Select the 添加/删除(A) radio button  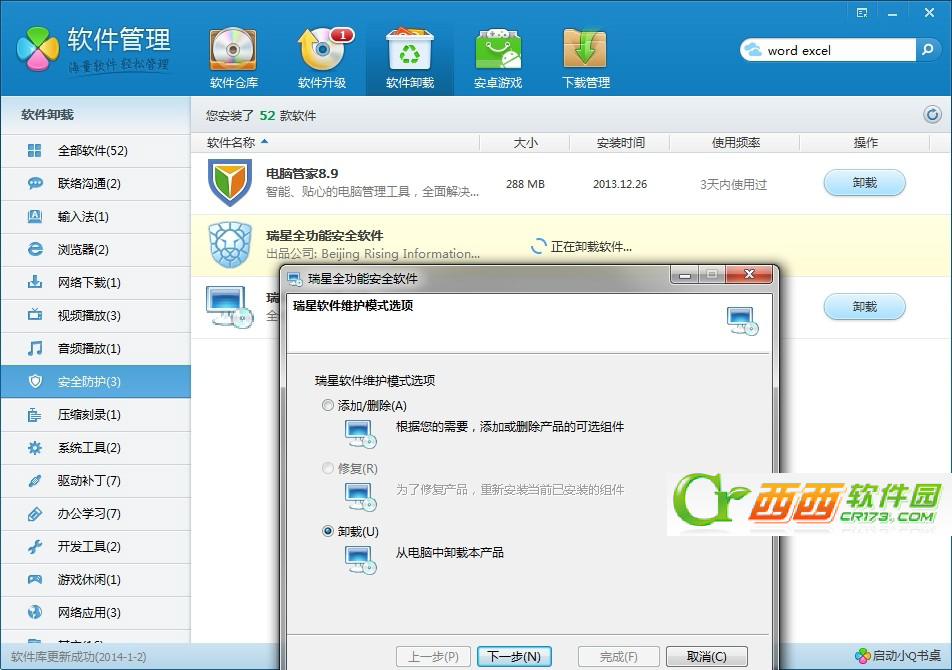pos(328,405)
